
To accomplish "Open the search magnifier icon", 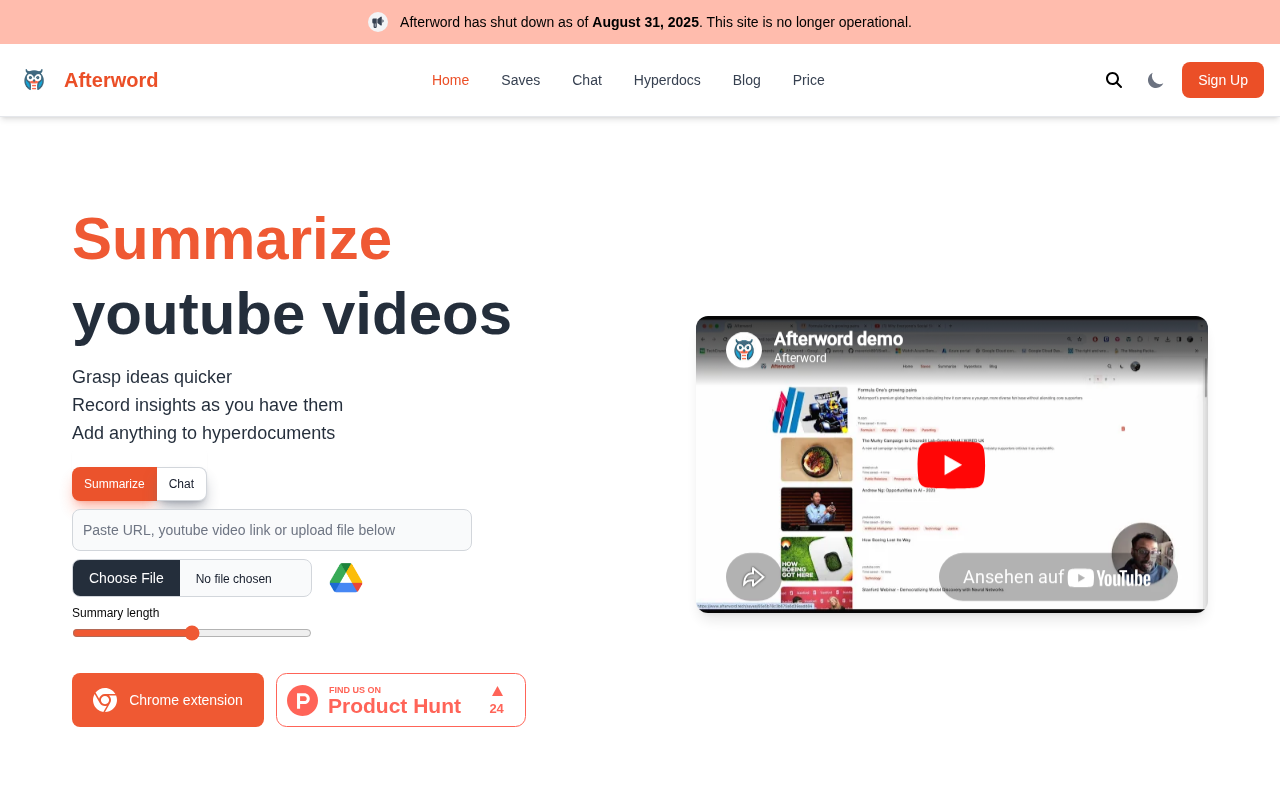I will point(1114,80).
